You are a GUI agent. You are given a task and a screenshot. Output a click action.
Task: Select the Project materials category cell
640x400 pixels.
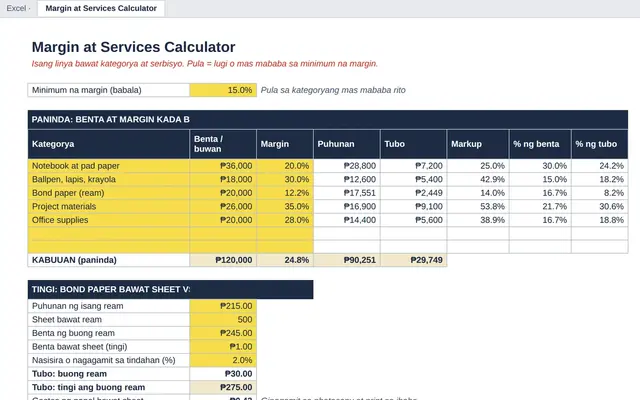coord(109,206)
